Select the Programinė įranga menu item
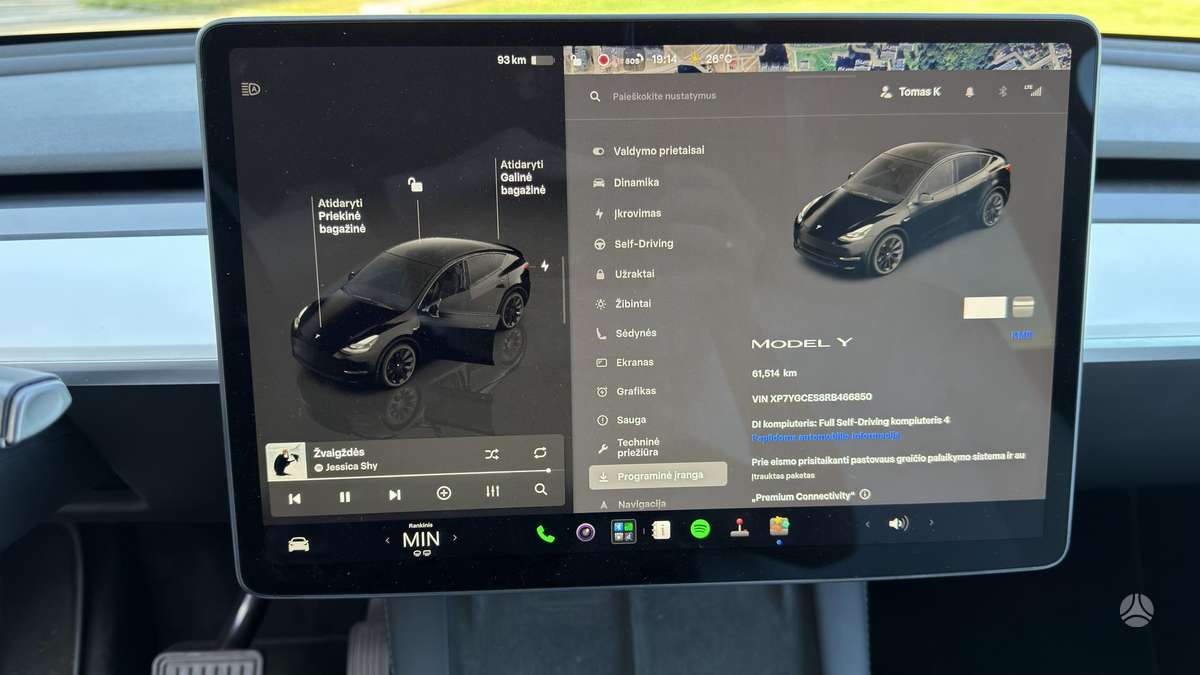The image size is (1200, 675). pos(658,476)
